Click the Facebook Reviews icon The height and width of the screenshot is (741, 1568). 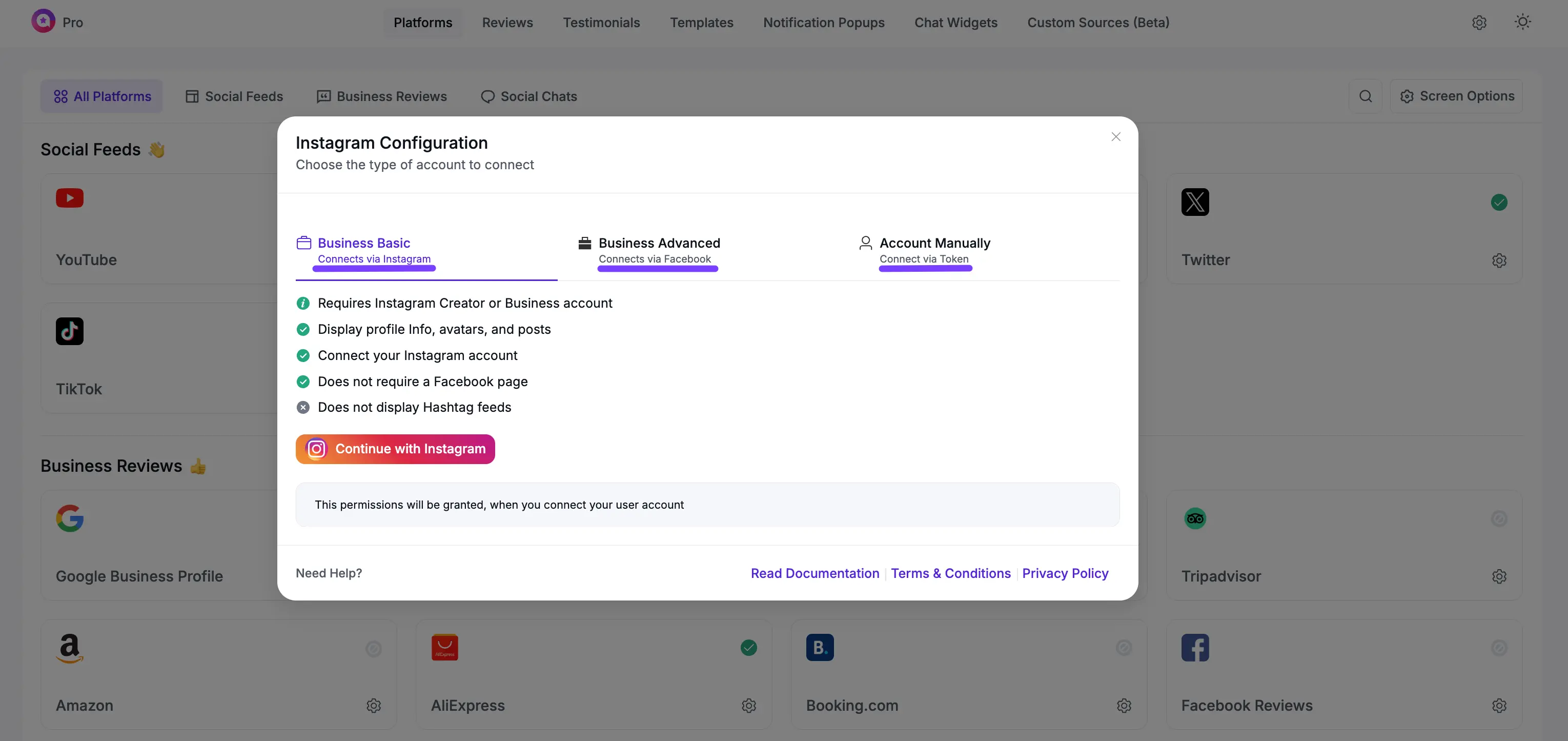click(1195, 647)
